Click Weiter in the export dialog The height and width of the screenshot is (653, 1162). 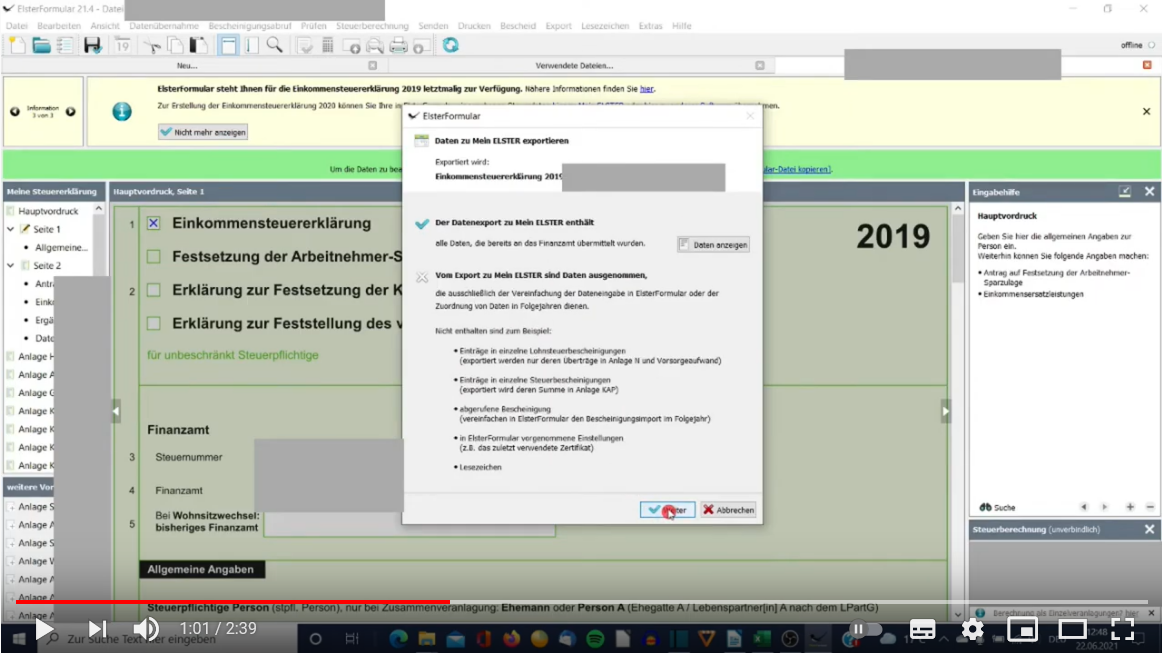tap(667, 510)
